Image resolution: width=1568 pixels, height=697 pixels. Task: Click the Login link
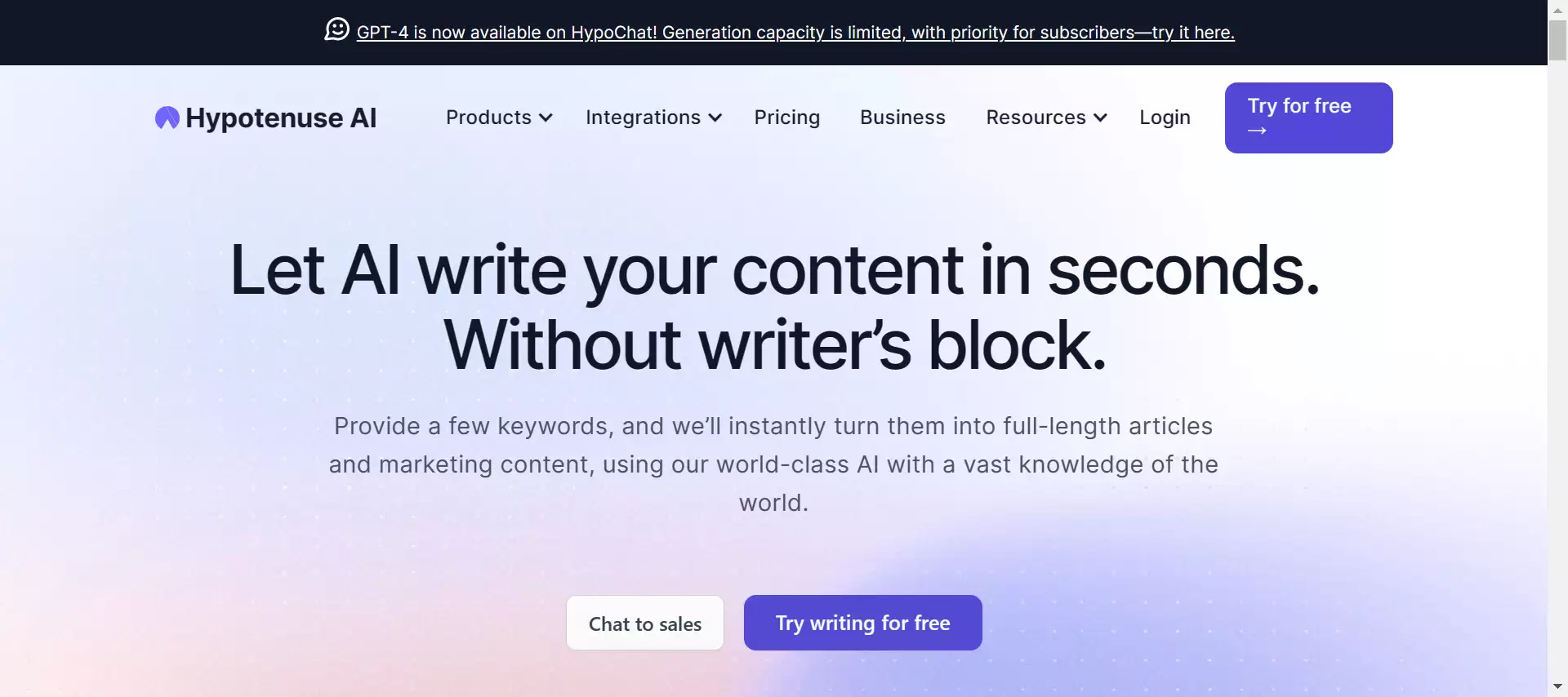(x=1165, y=118)
